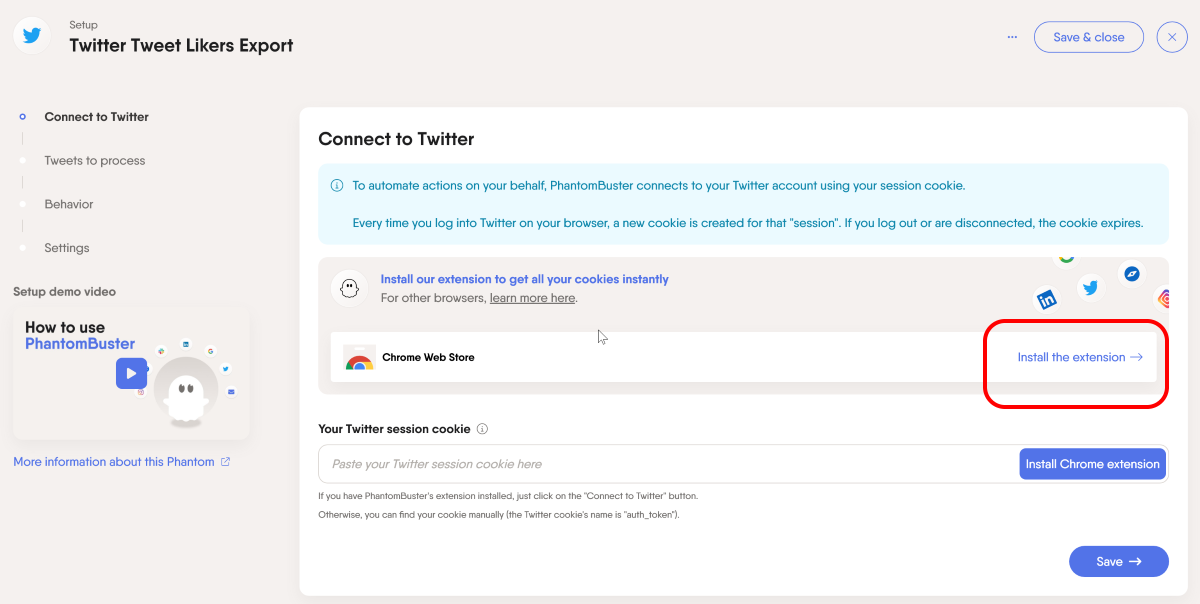Image resolution: width=1200 pixels, height=604 pixels.
Task: Click the info icon beside session cookie label
Action: click(482, 429)
